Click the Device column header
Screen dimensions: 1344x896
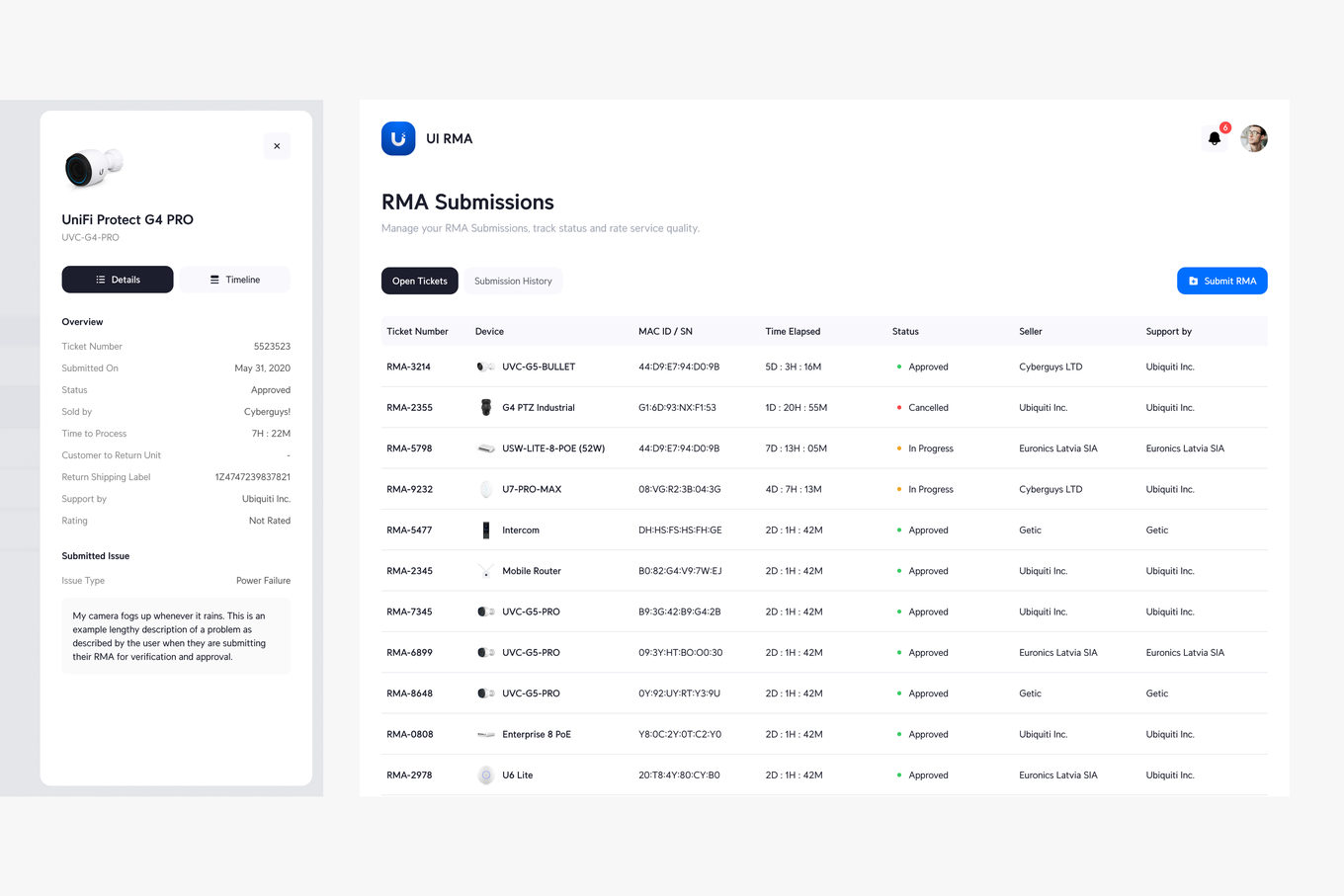tap(489, 332)
